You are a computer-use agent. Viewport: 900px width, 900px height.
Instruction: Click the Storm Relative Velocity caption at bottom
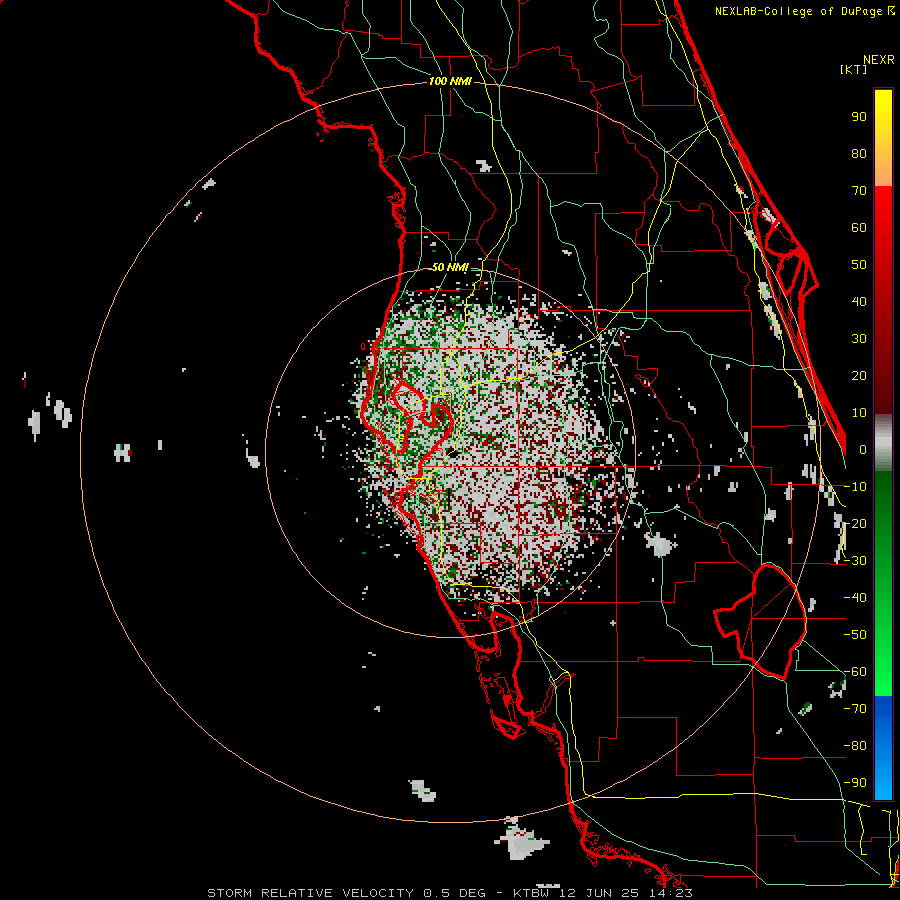[449, 893]
